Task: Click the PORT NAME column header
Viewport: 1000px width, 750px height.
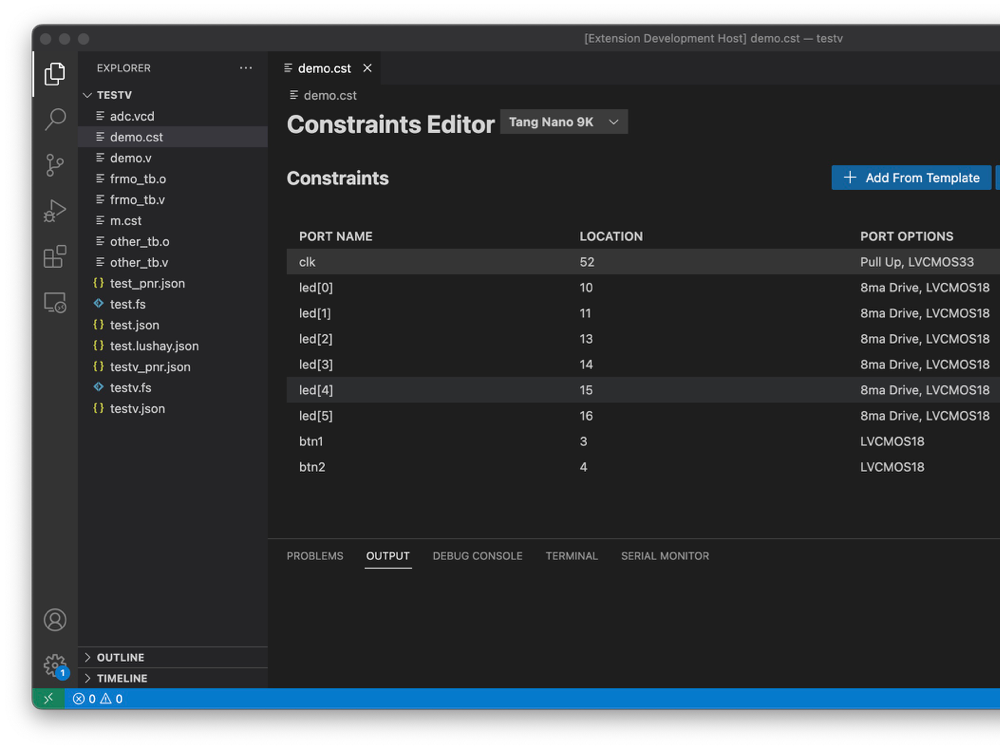Action: coord(335,236)
